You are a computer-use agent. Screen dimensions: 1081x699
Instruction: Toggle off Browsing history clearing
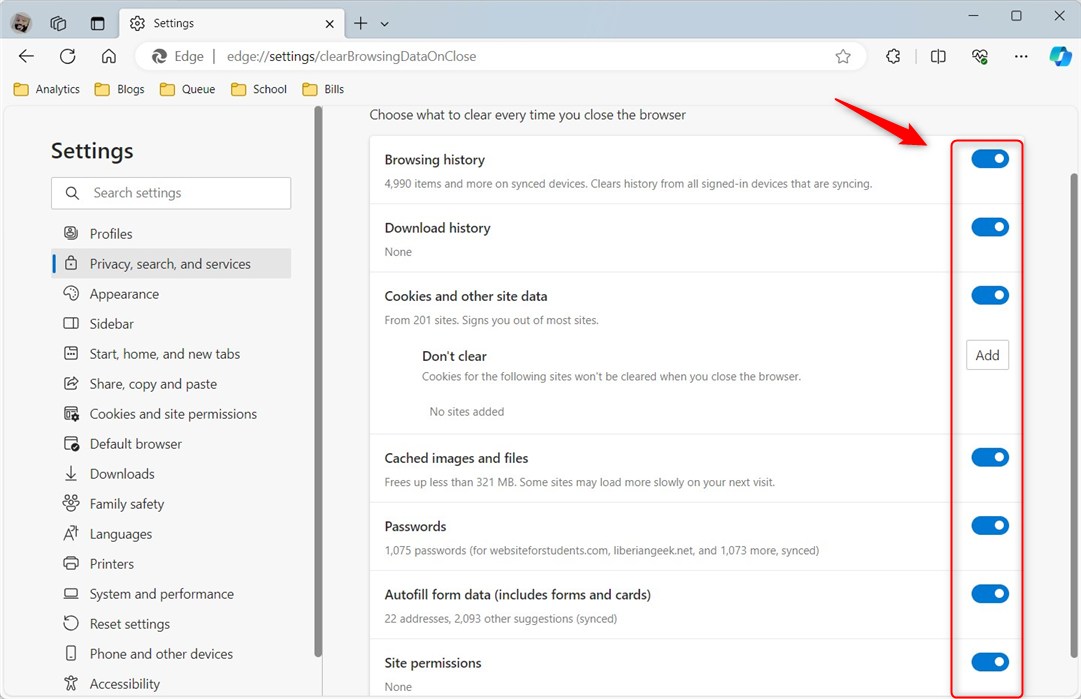point(990,159)
